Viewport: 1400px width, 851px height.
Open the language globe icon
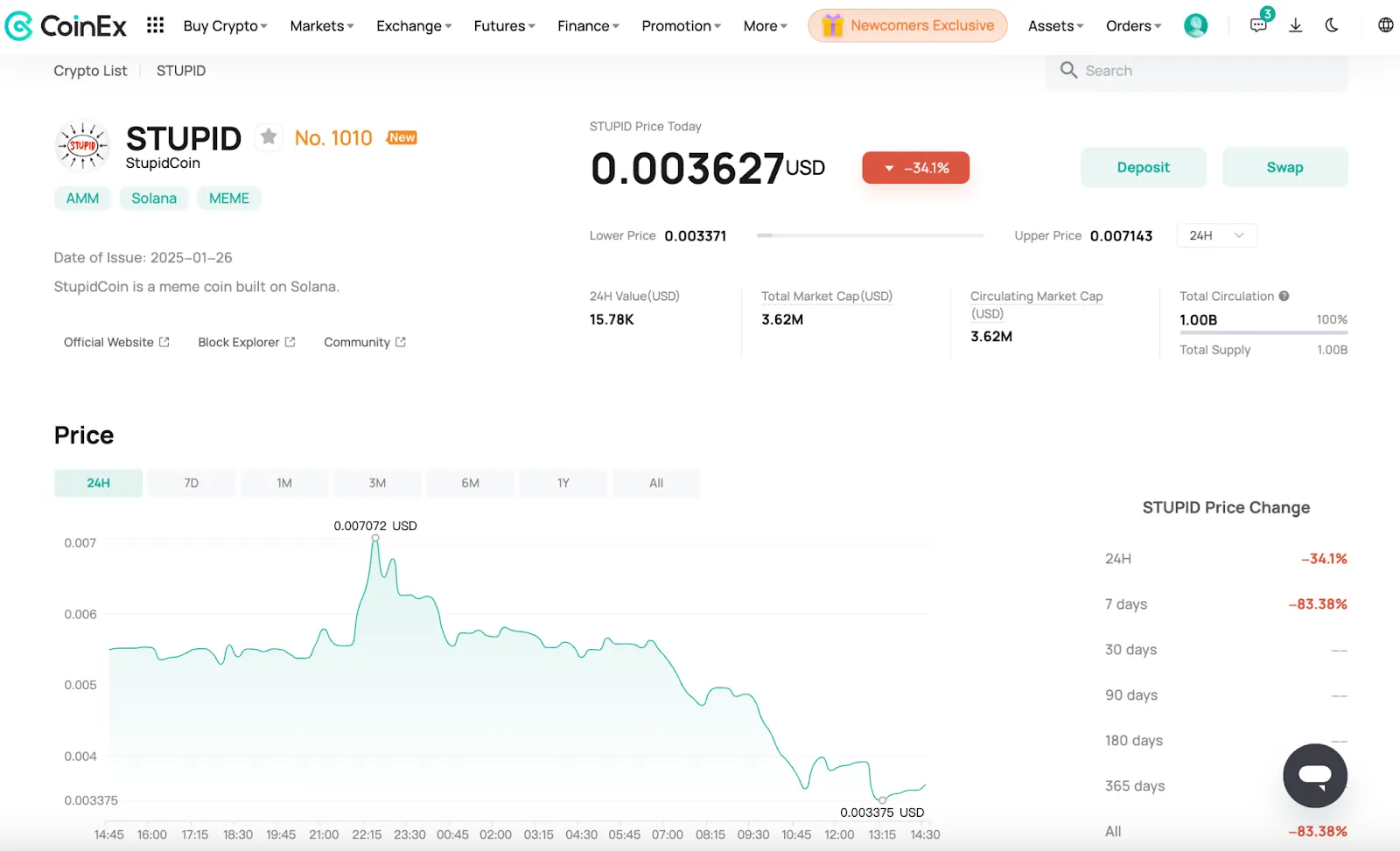(x=1385, y=25)
